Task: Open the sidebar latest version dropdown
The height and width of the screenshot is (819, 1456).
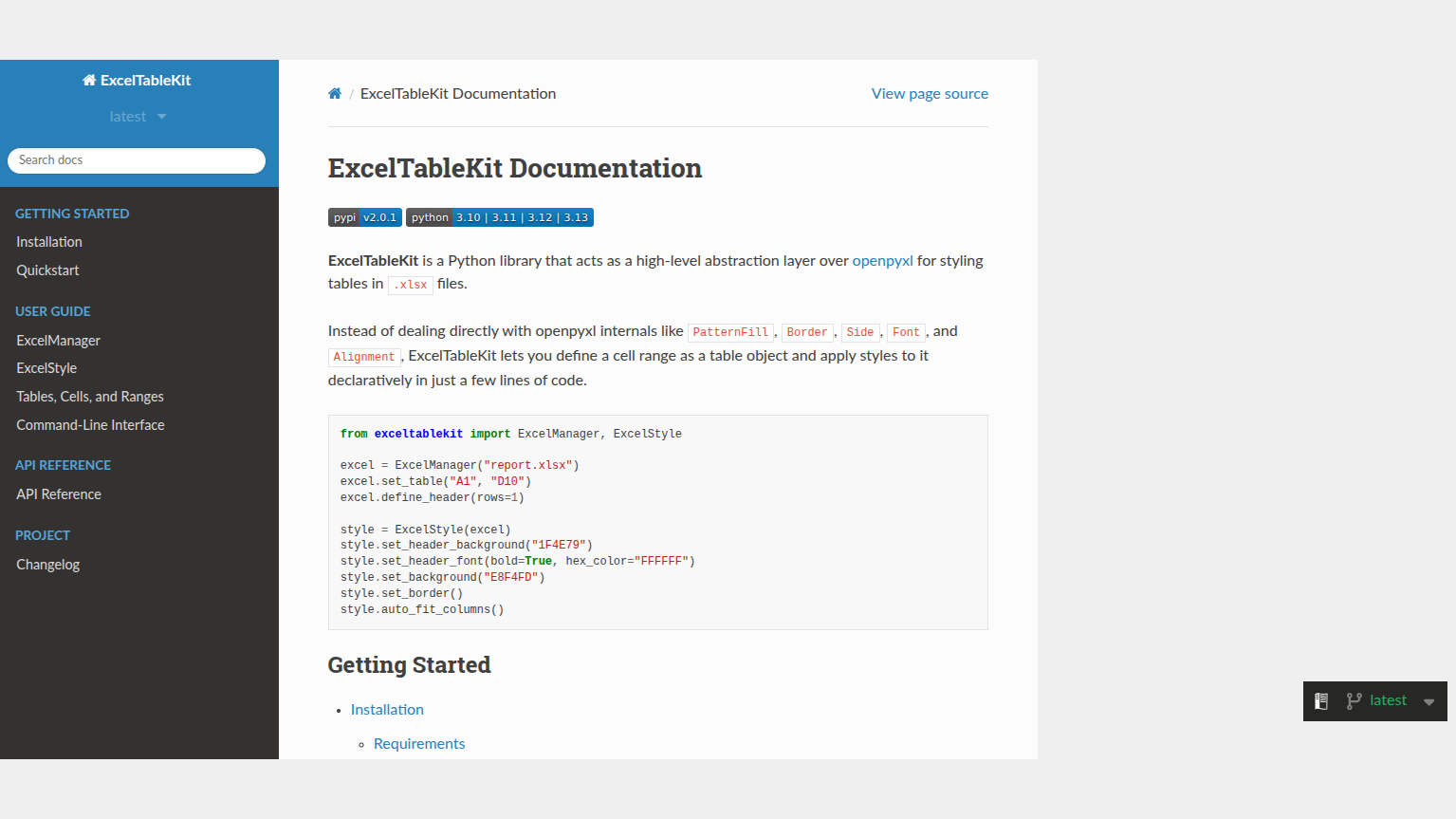Action: click(138, 117)
